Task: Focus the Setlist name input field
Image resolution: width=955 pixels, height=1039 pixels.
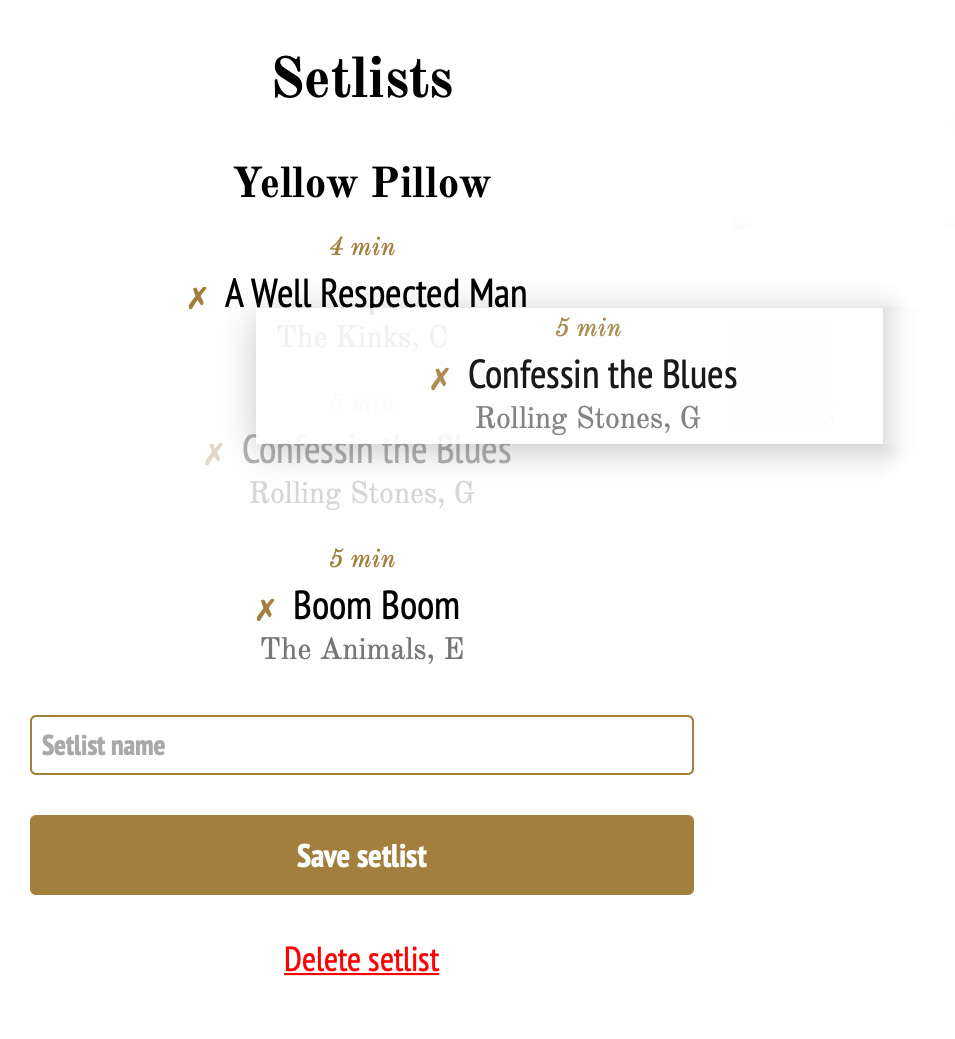Action: click(x=361, y=745)
